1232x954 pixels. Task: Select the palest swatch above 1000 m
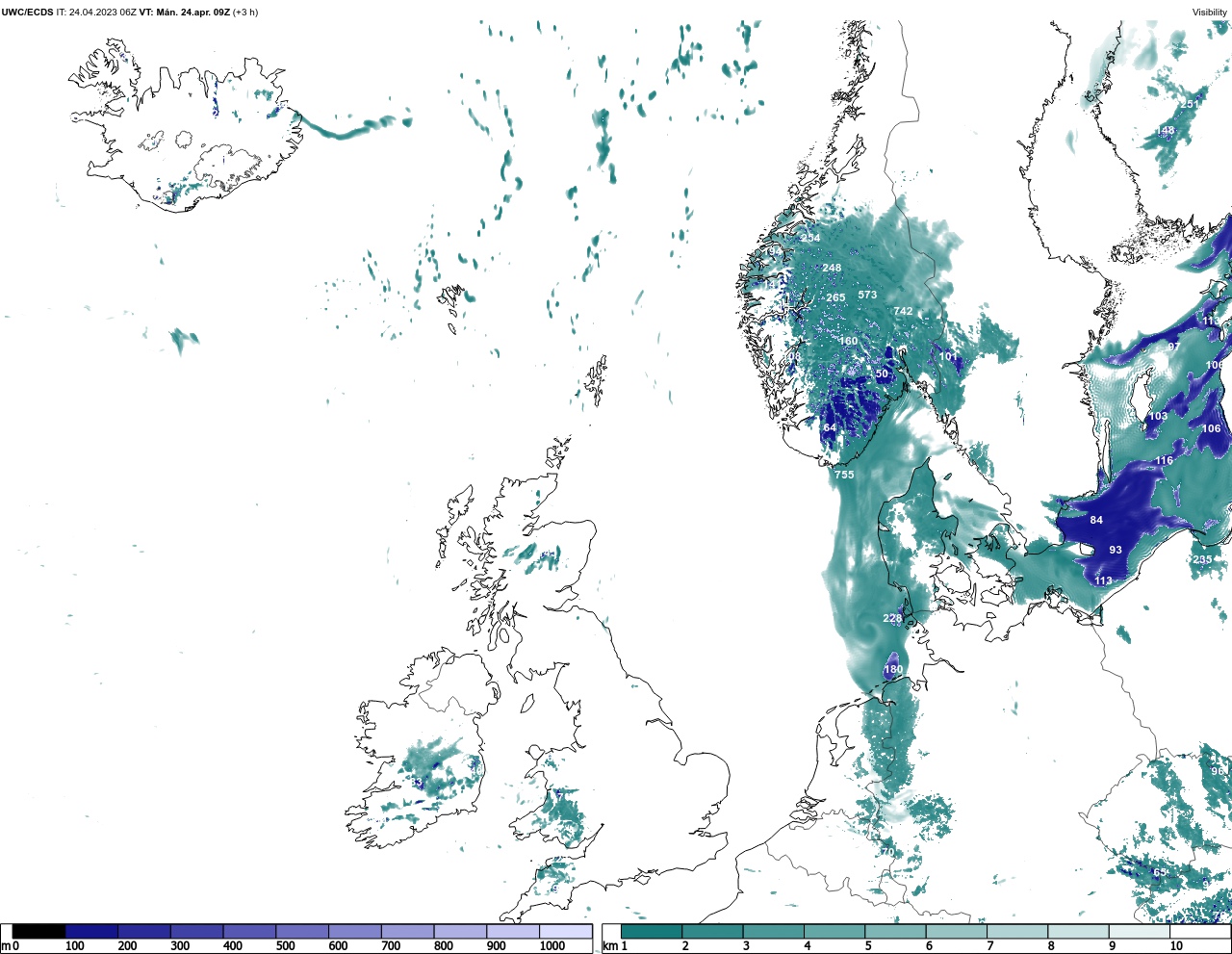pos(565,932)
